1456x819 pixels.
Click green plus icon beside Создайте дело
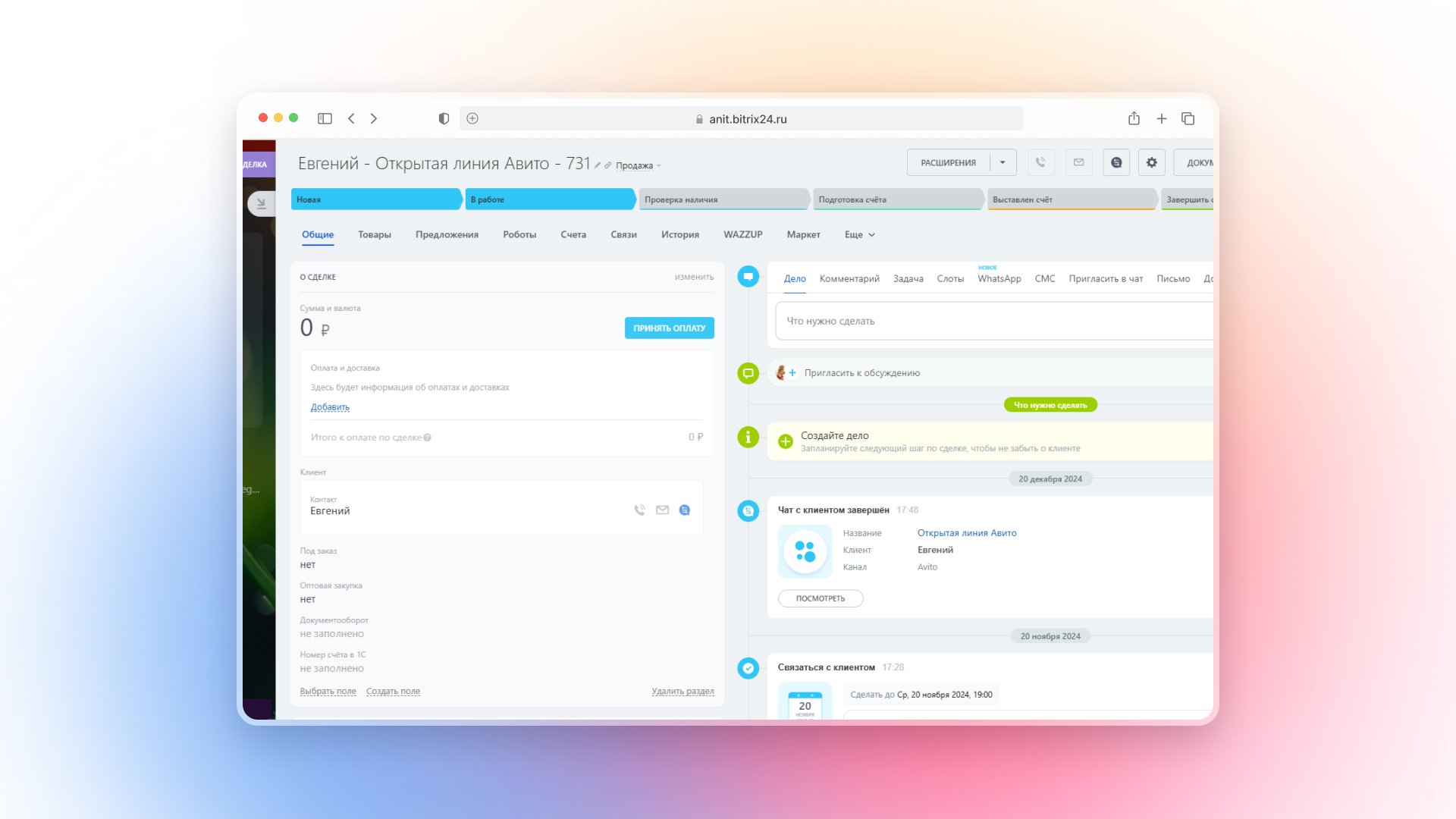click(786, 441)
